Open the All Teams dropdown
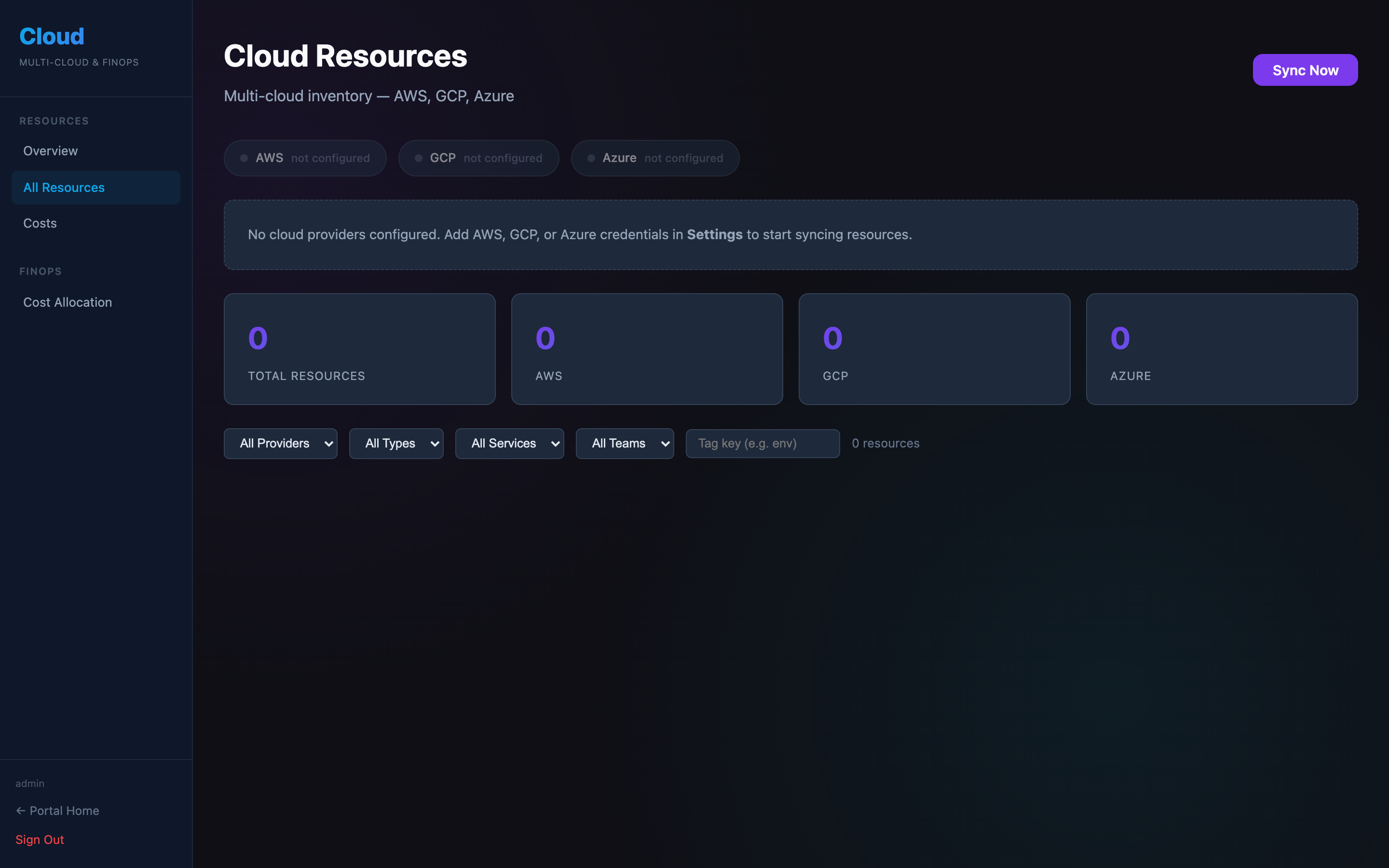Screen dimensions: 1389x868 point(625,443)
